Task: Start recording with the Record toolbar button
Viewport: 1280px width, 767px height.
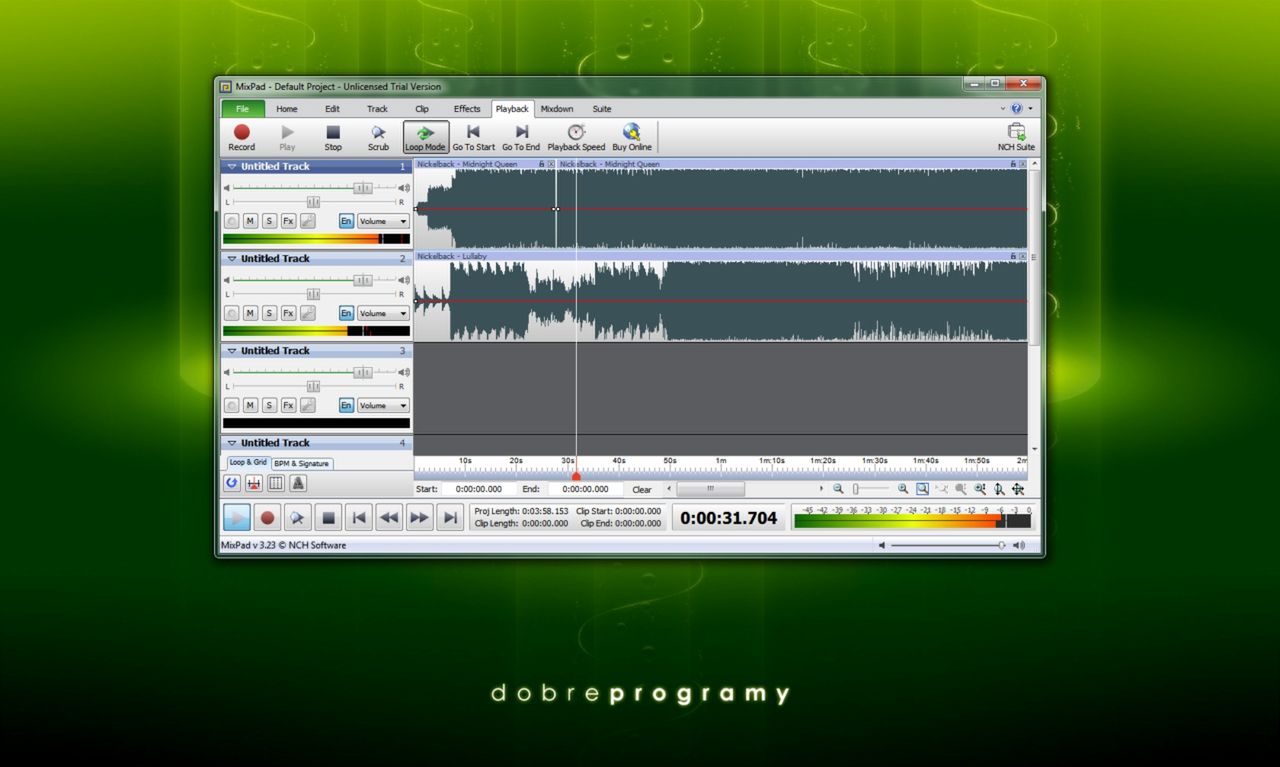Action: pyautogui.click(x=242, y=137)
